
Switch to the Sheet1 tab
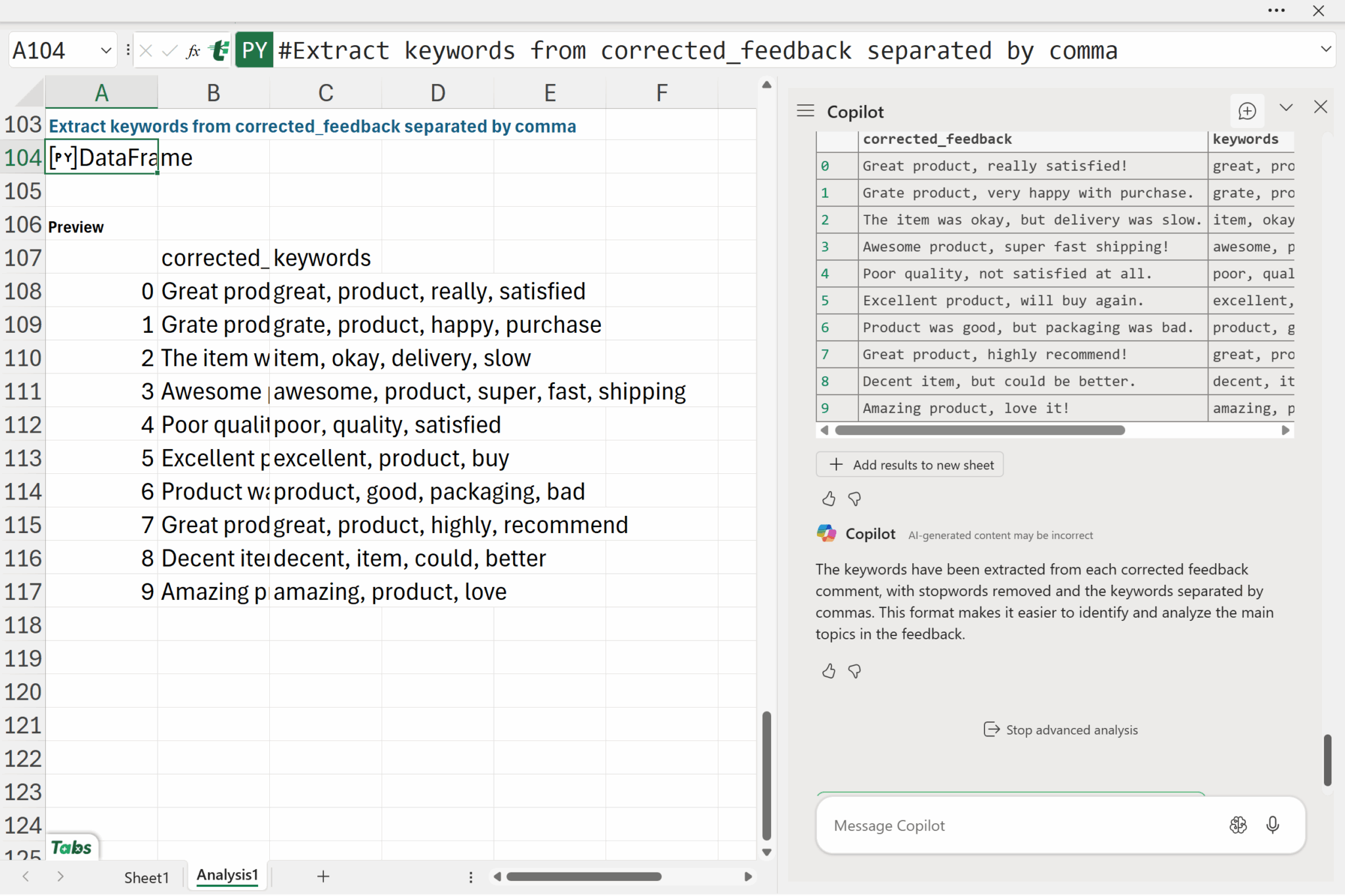click(146, 877)
